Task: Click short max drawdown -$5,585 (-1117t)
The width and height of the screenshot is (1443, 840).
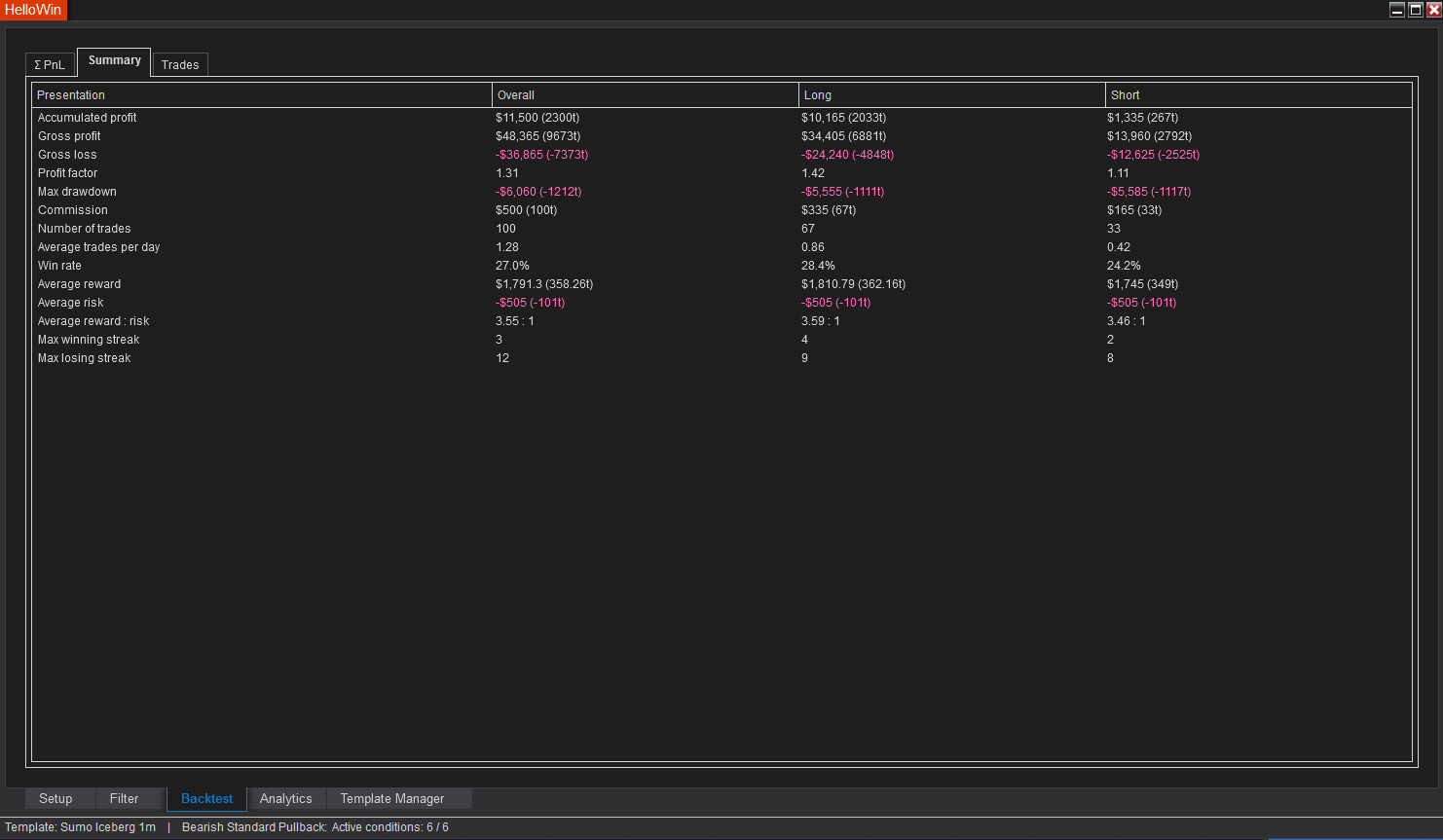Action: [x=1149, y=192]
